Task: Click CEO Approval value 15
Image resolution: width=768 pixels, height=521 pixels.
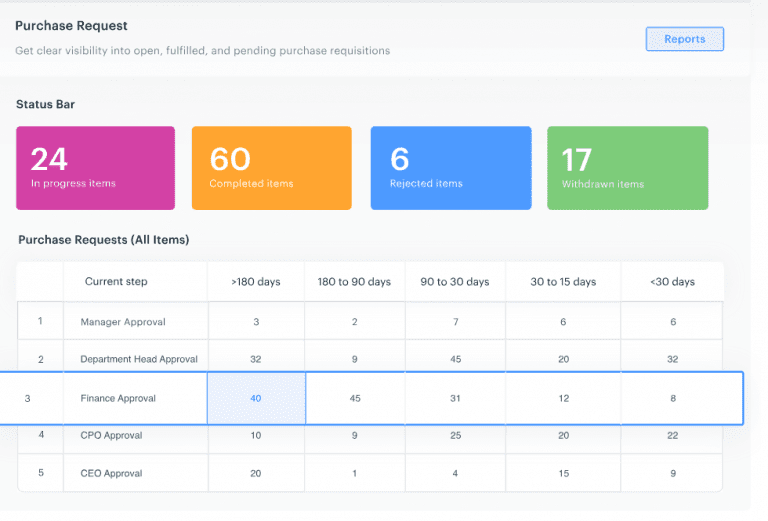Action: click(564, 474)
